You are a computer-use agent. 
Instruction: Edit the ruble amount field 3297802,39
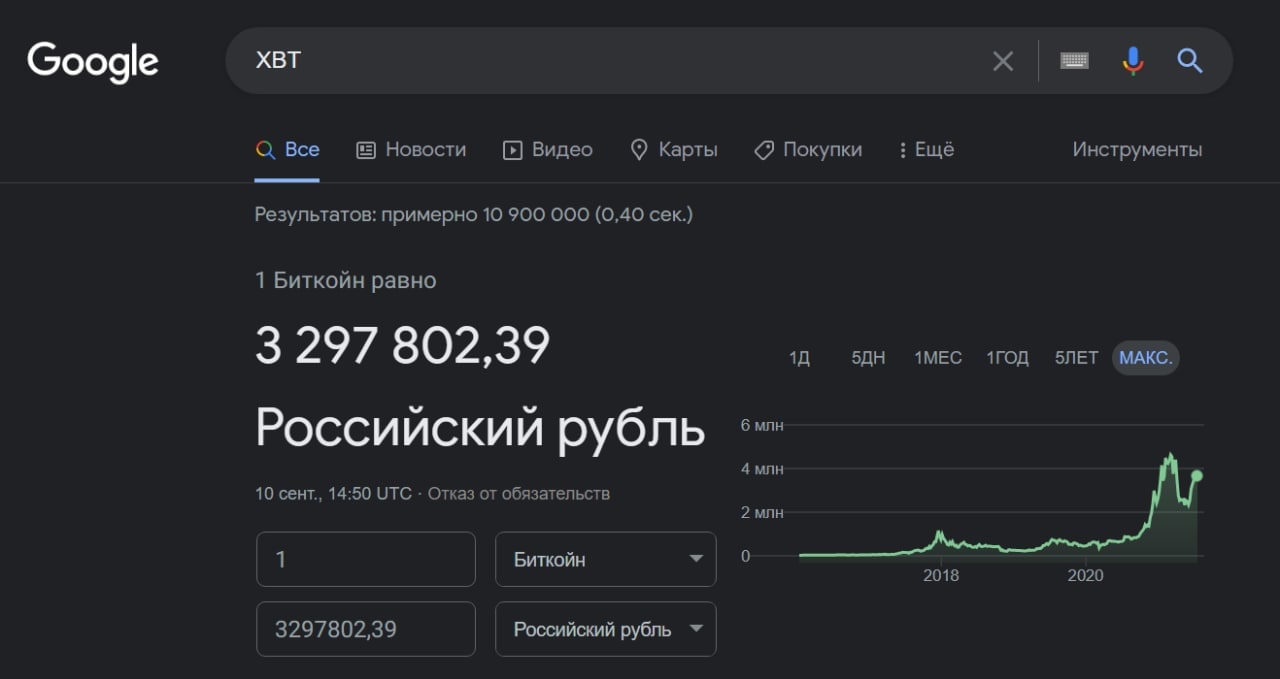(x=366, y=629)
